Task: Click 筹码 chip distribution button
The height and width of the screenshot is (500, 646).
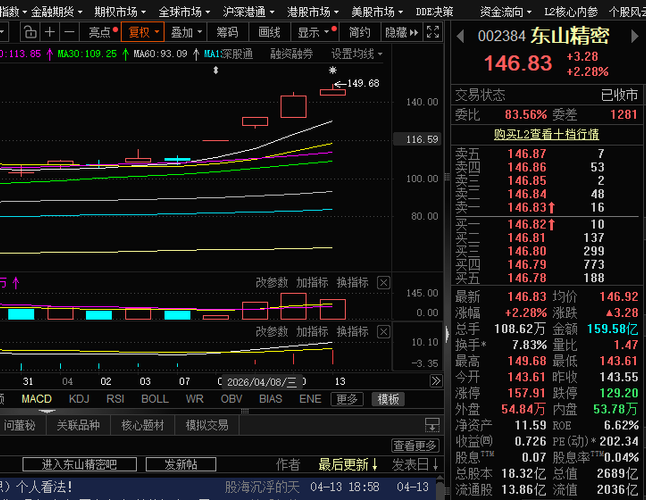Action: pos(227,32)
